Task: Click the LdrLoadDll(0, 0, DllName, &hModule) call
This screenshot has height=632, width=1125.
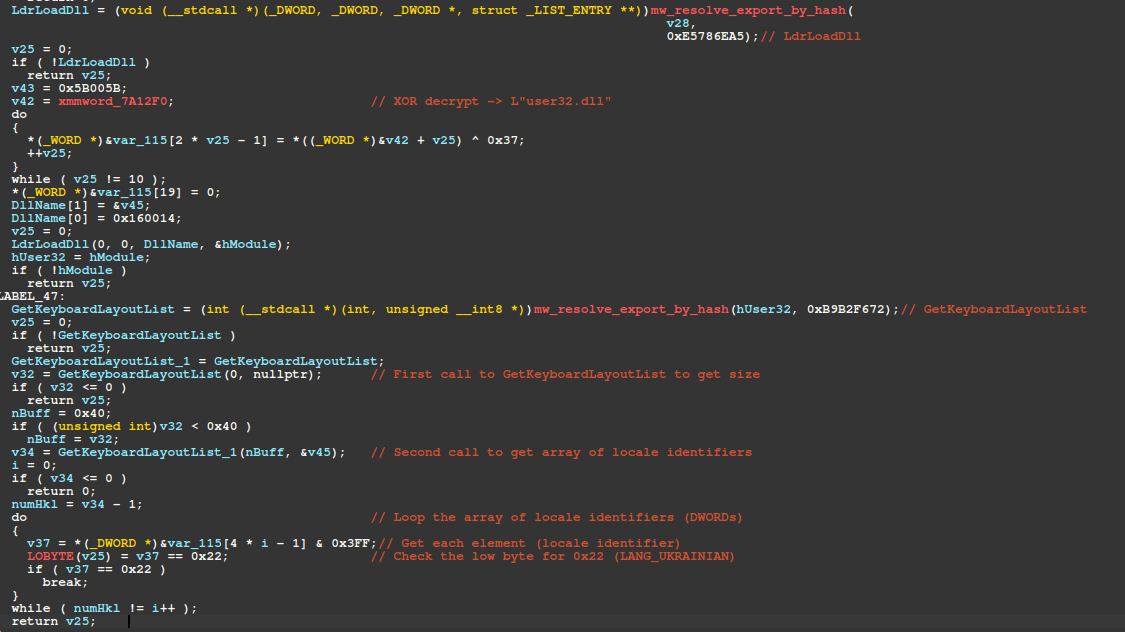Action: [151, 244]
